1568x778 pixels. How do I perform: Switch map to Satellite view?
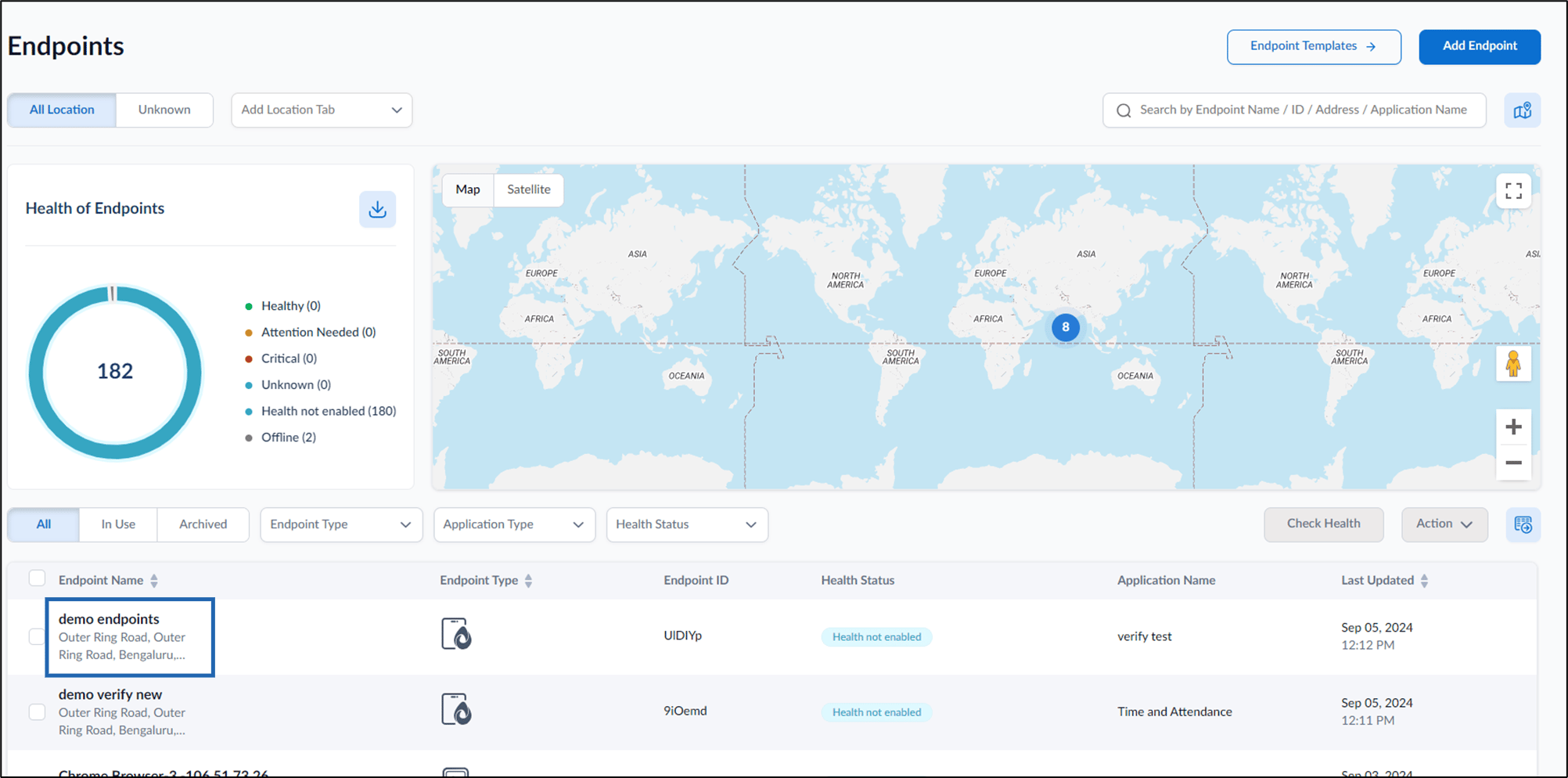tap(528, 189)
